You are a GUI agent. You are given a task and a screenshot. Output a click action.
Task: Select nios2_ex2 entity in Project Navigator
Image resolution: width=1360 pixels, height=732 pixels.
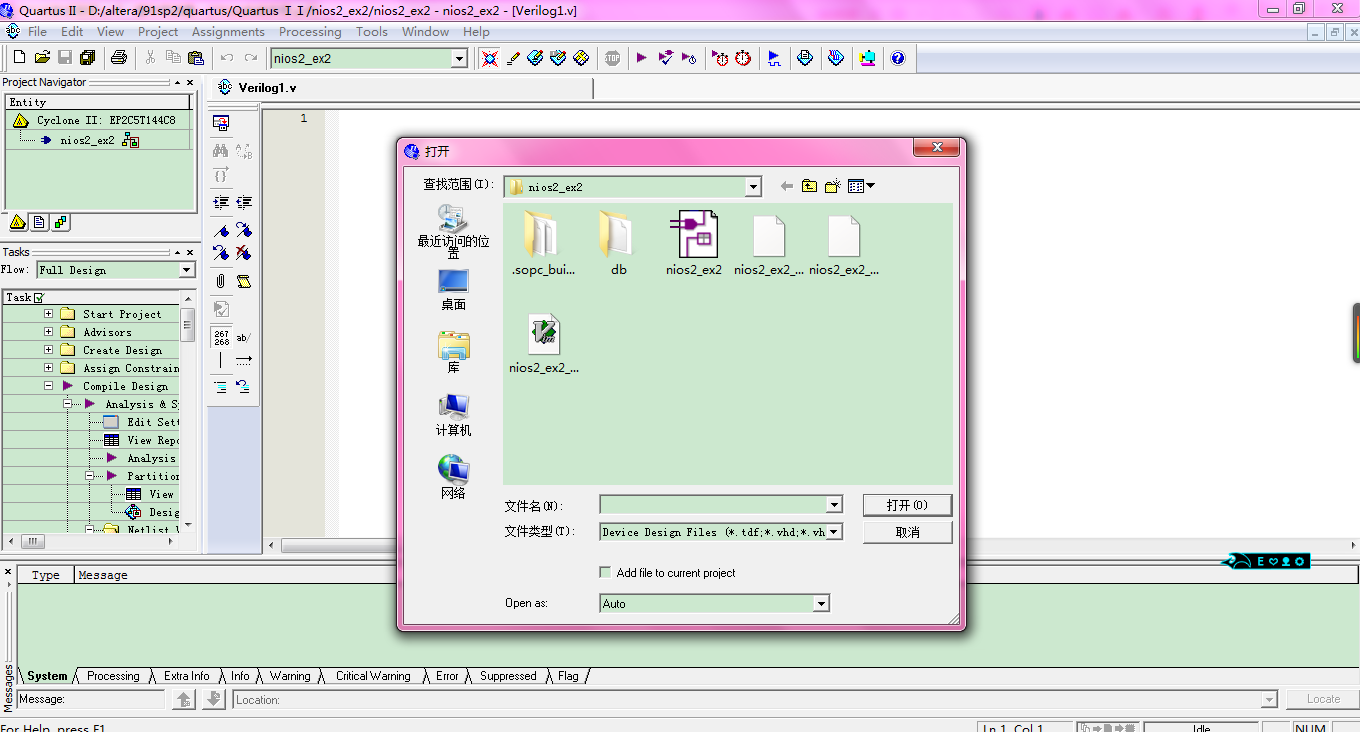coord(87,140)
